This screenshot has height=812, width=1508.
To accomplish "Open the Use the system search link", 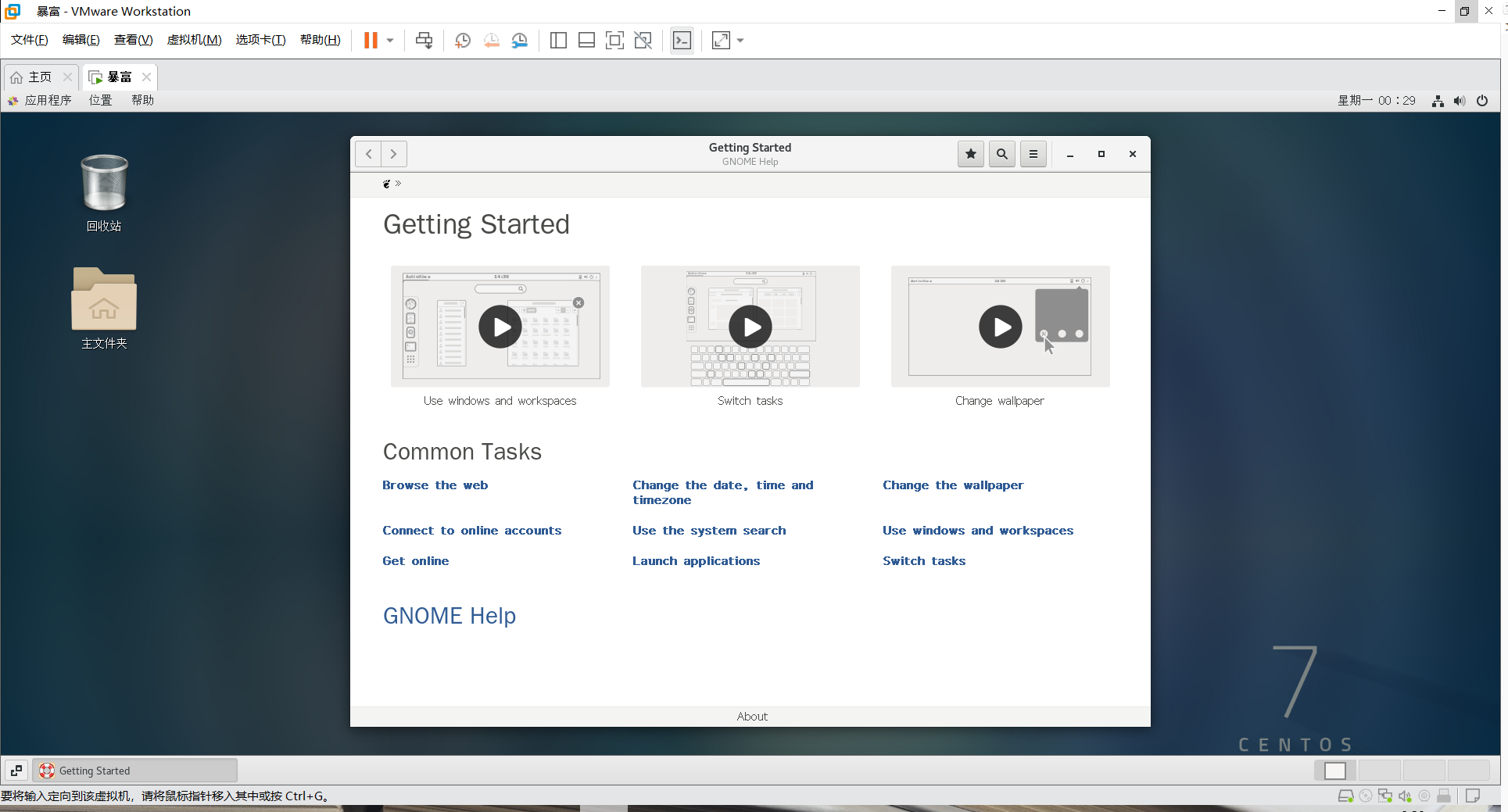I will coord(709,531).
